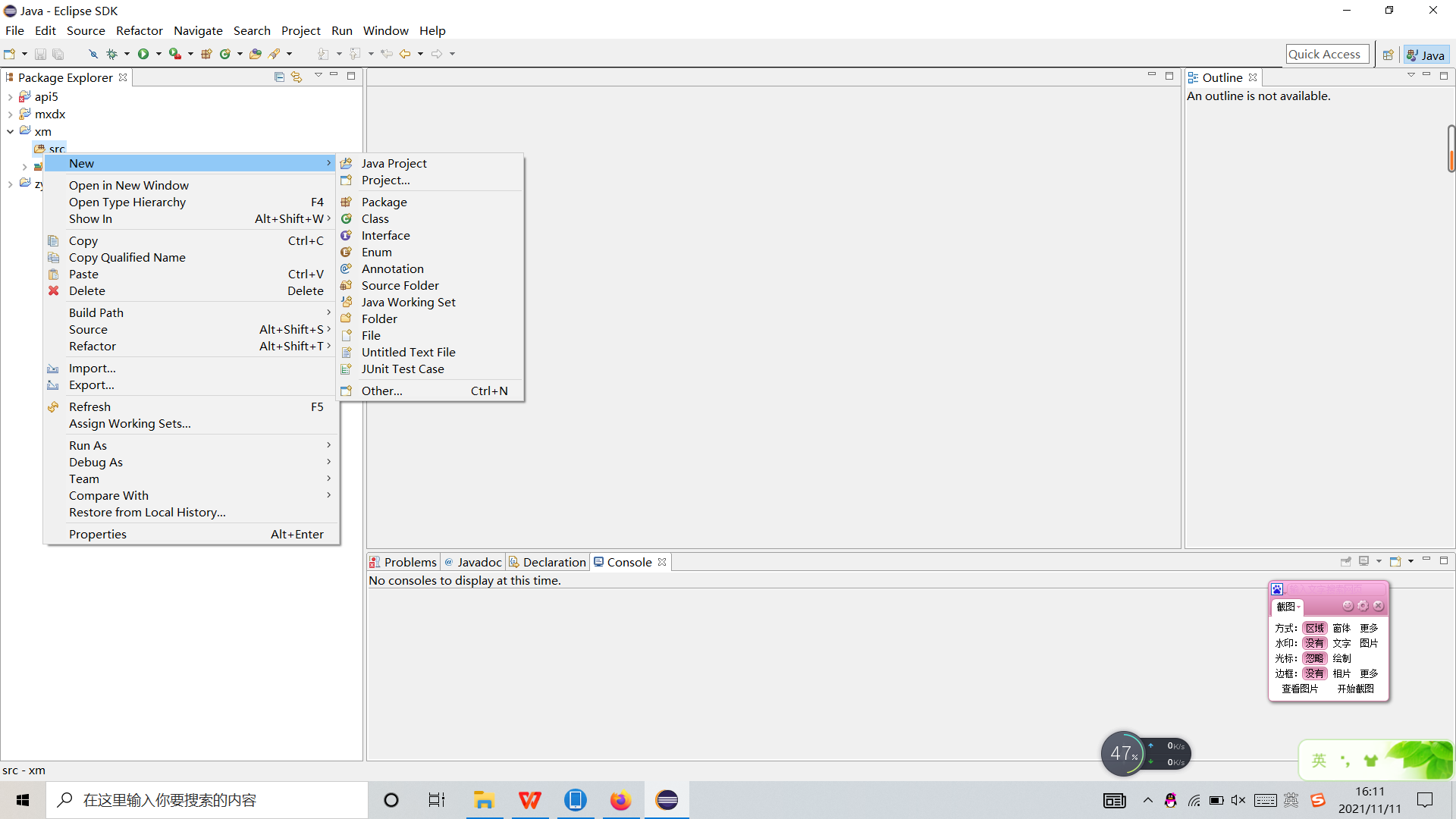Screen dimensions: 1456x819
Task: Click the New Java Class toolbar icon
Action: point(225,54)
